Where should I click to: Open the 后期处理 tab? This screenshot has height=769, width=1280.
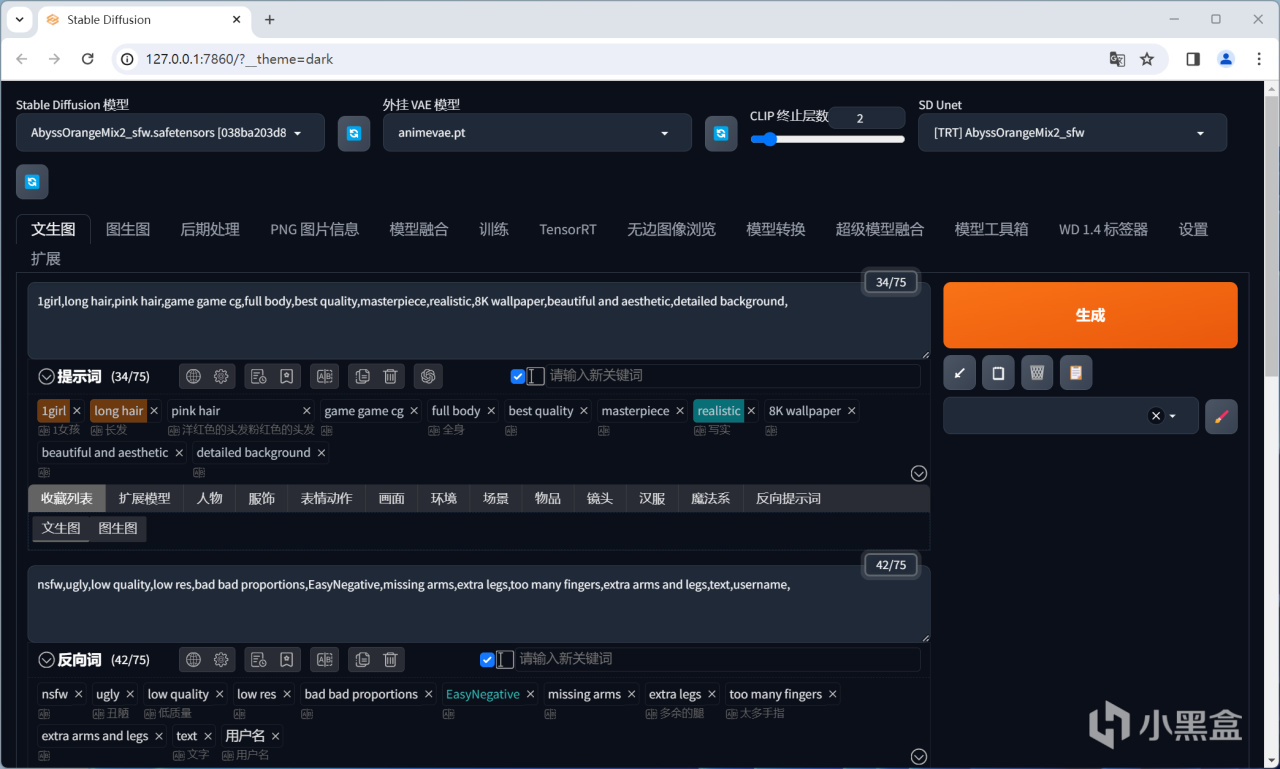point(210,229)
